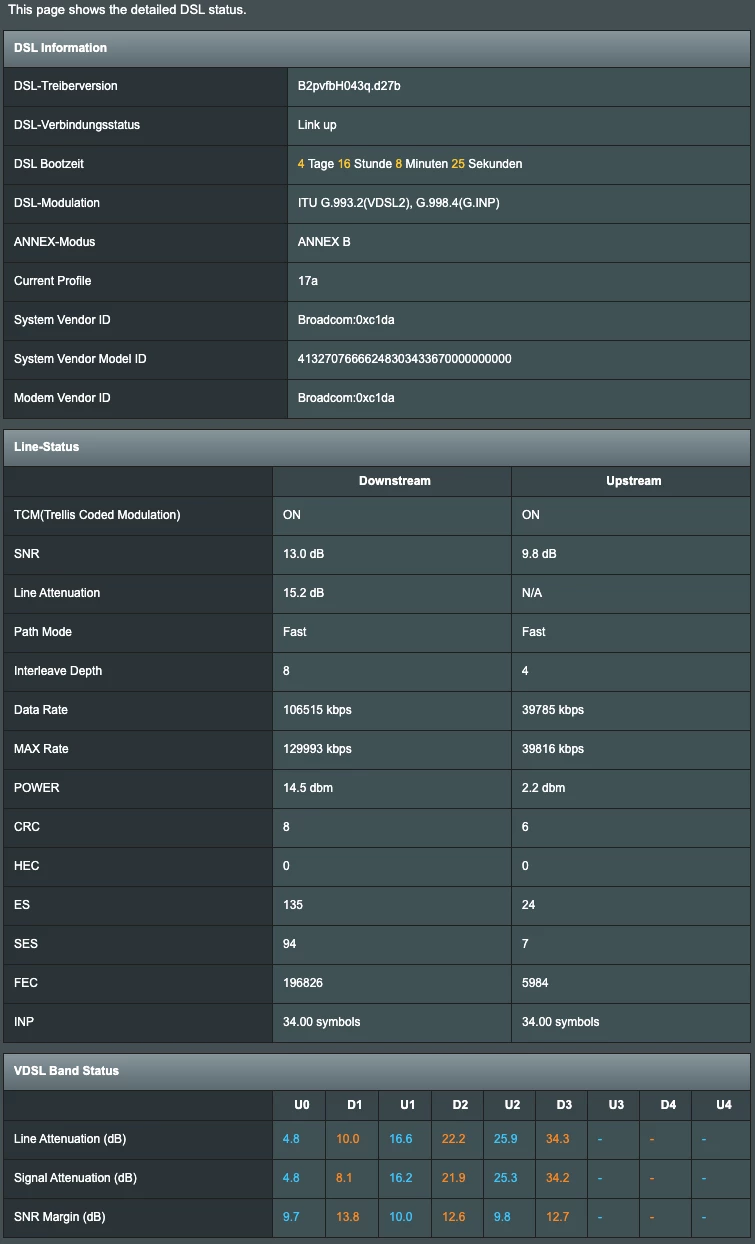Viewport: 755px width, 1244px height.
Task: Click the Link up connection status value
Action: pyautogui.click(x=317, y=125)
